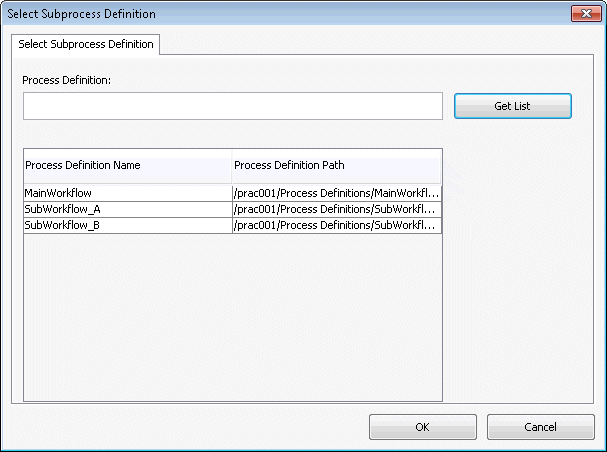
Task: Click the path cell beside SubWorkflow_B
Action: pyautogui.click(x=337, y=225)
